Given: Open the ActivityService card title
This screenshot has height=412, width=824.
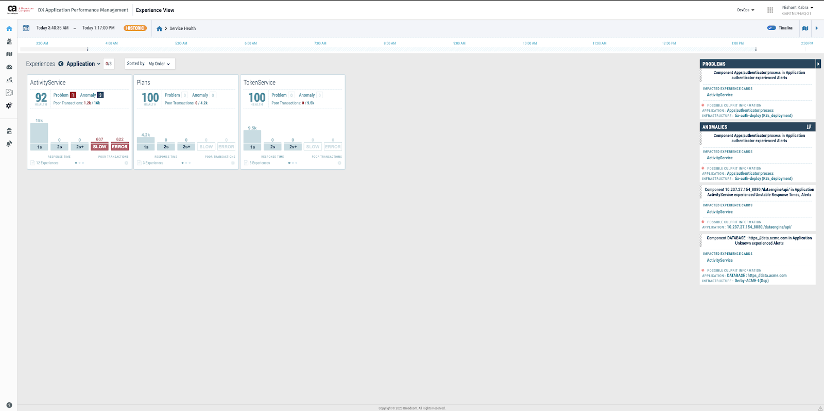Looking at the screenshot, I should point(48,82).
